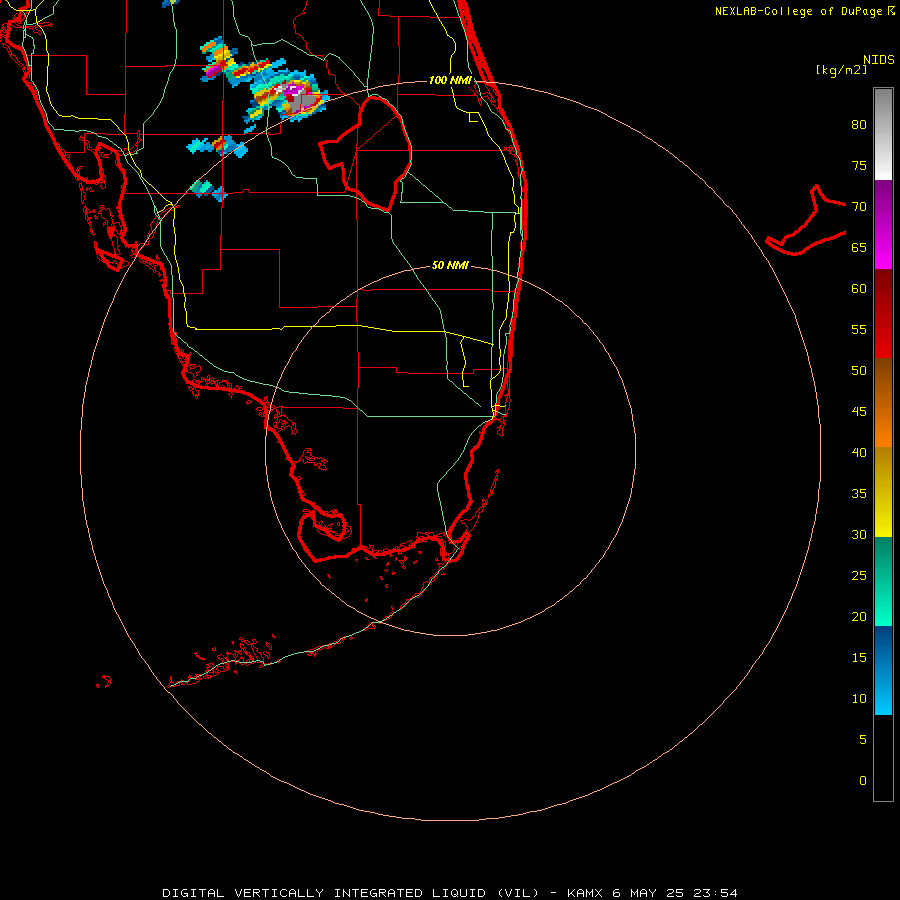Click the 75 value on the color scale
Viewport: 900px width, 900px height.
point(859,166)
